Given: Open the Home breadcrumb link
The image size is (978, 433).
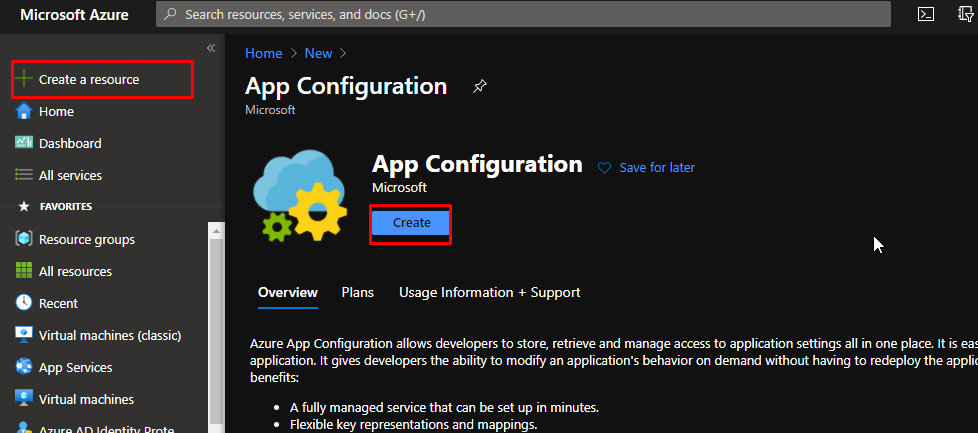Looking at the screenshot, I should tap(263, 53).
